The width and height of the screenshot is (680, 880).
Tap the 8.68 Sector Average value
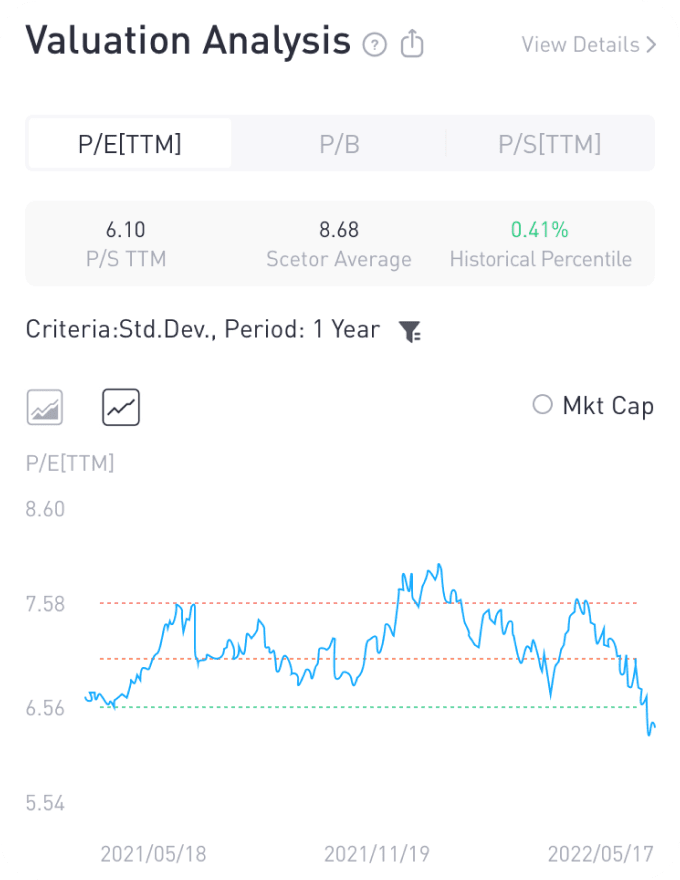339,230
